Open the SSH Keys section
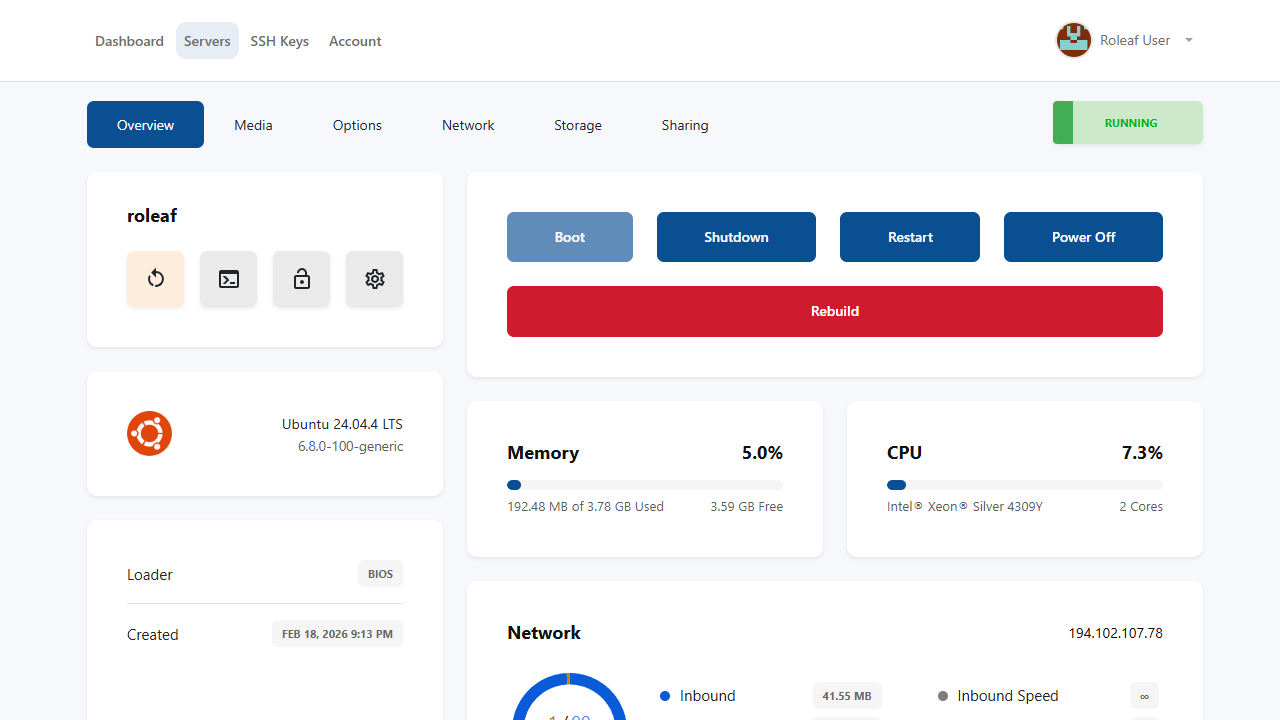The width and height of the screenshot is (1280, 720). [x=279, y=40]
